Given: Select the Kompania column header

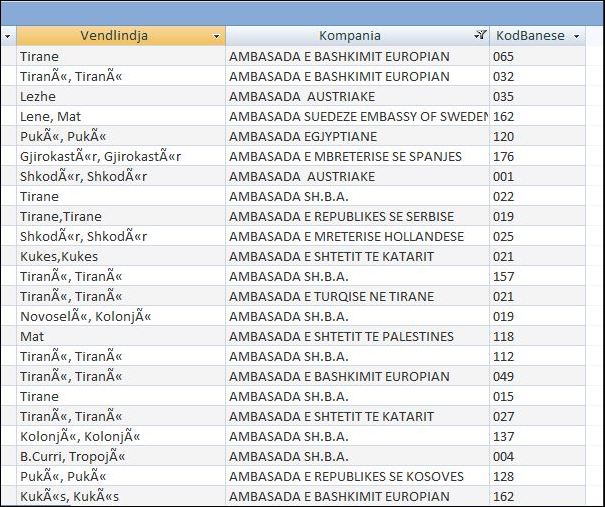Looking at the screenshot, I should click(349, 36).
